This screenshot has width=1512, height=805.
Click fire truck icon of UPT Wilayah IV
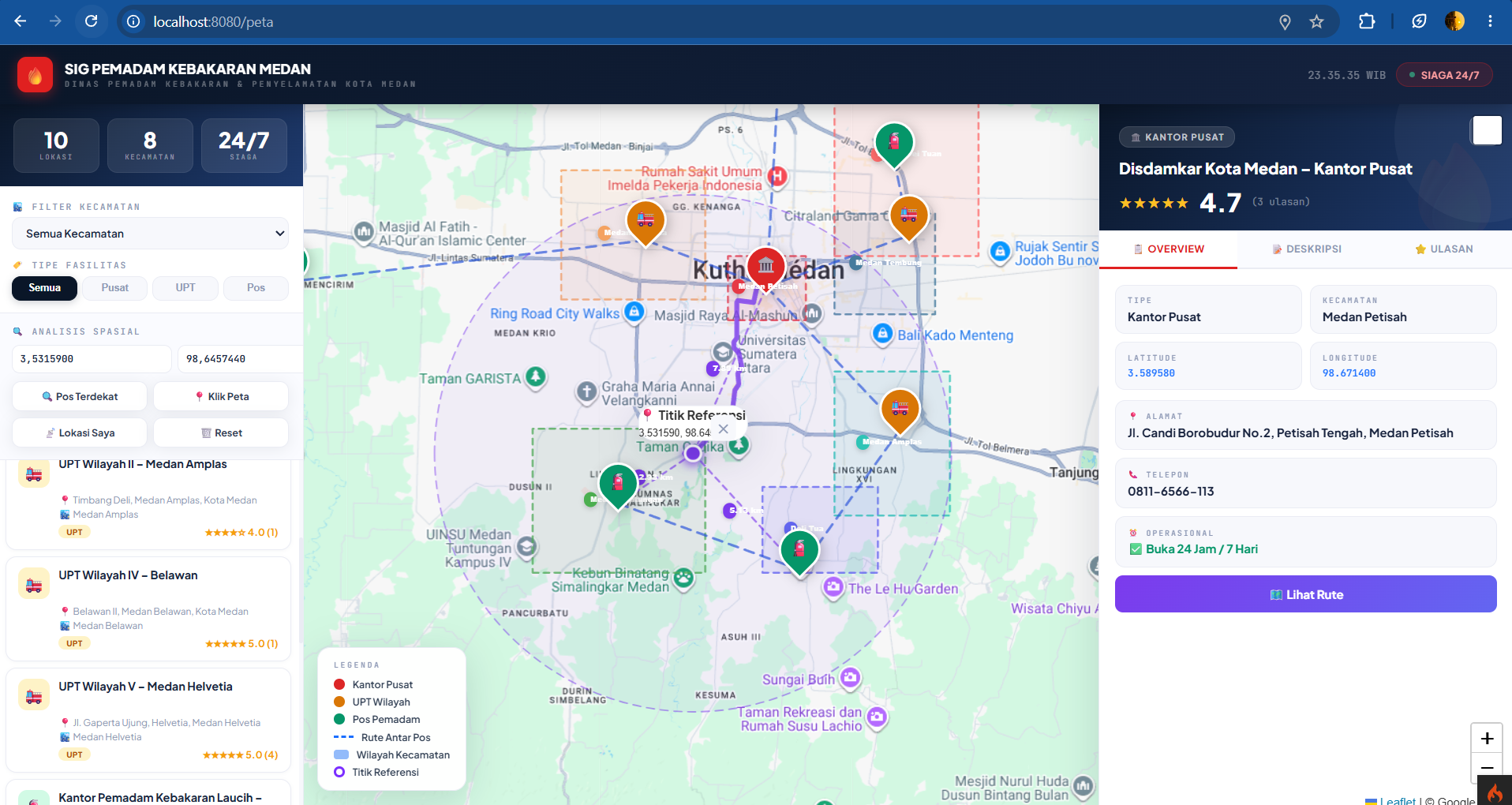(33, 584)
